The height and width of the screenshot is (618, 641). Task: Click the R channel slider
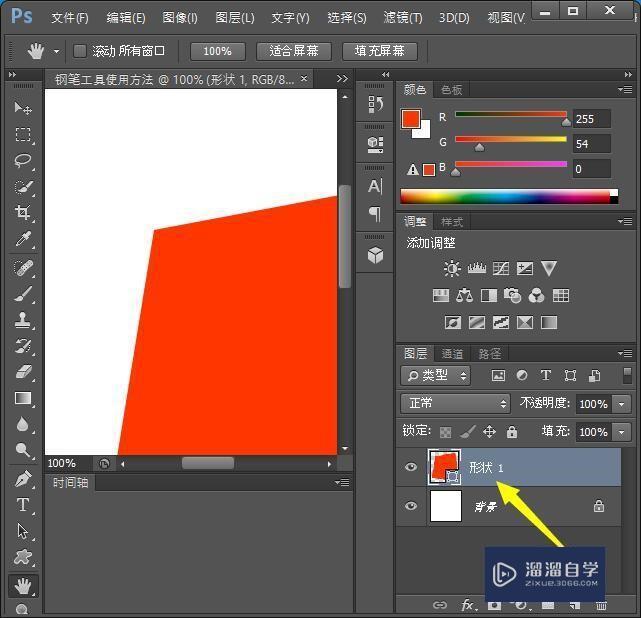point(511,114)
